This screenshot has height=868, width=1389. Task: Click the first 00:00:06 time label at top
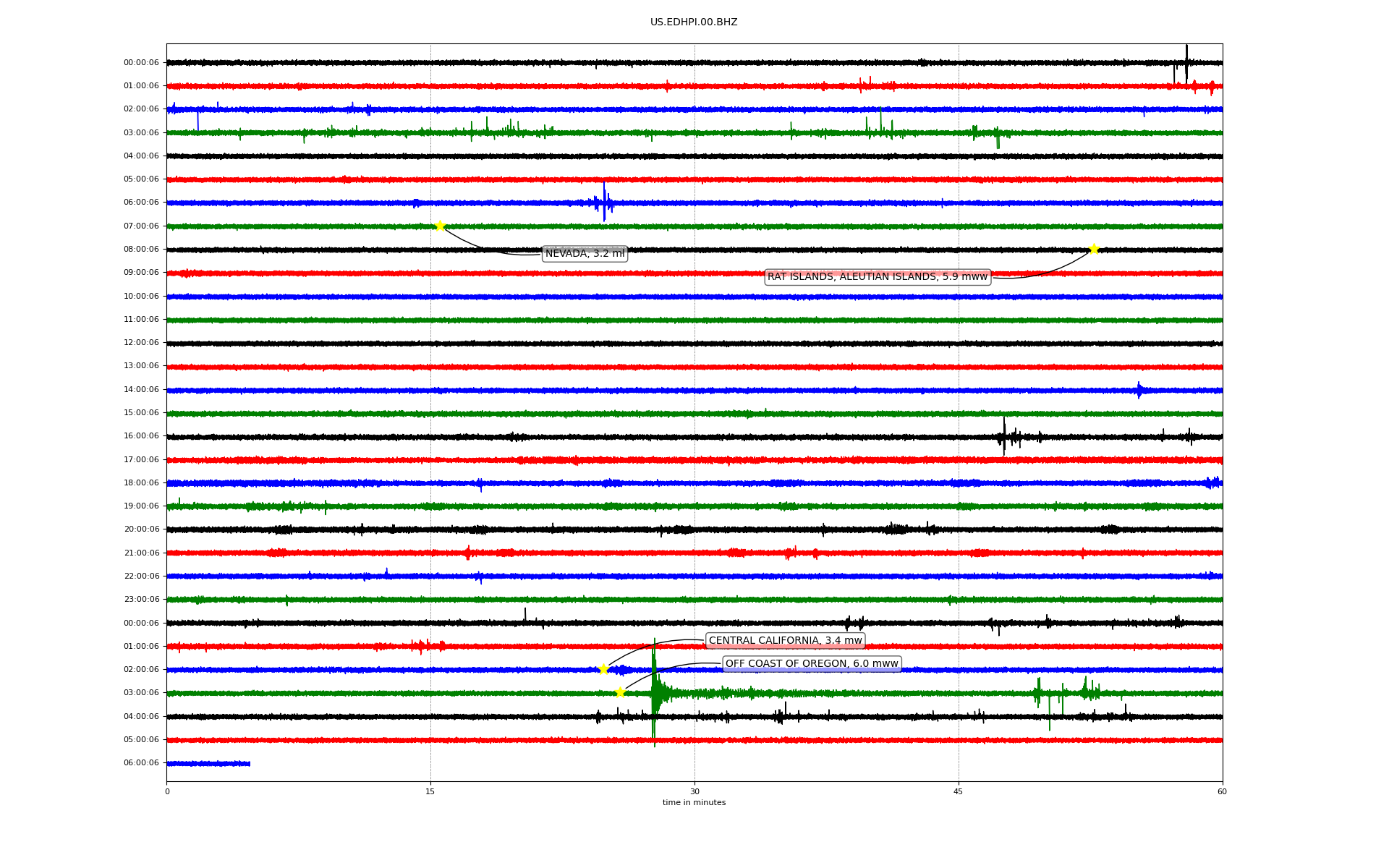(x=141, y=63)
